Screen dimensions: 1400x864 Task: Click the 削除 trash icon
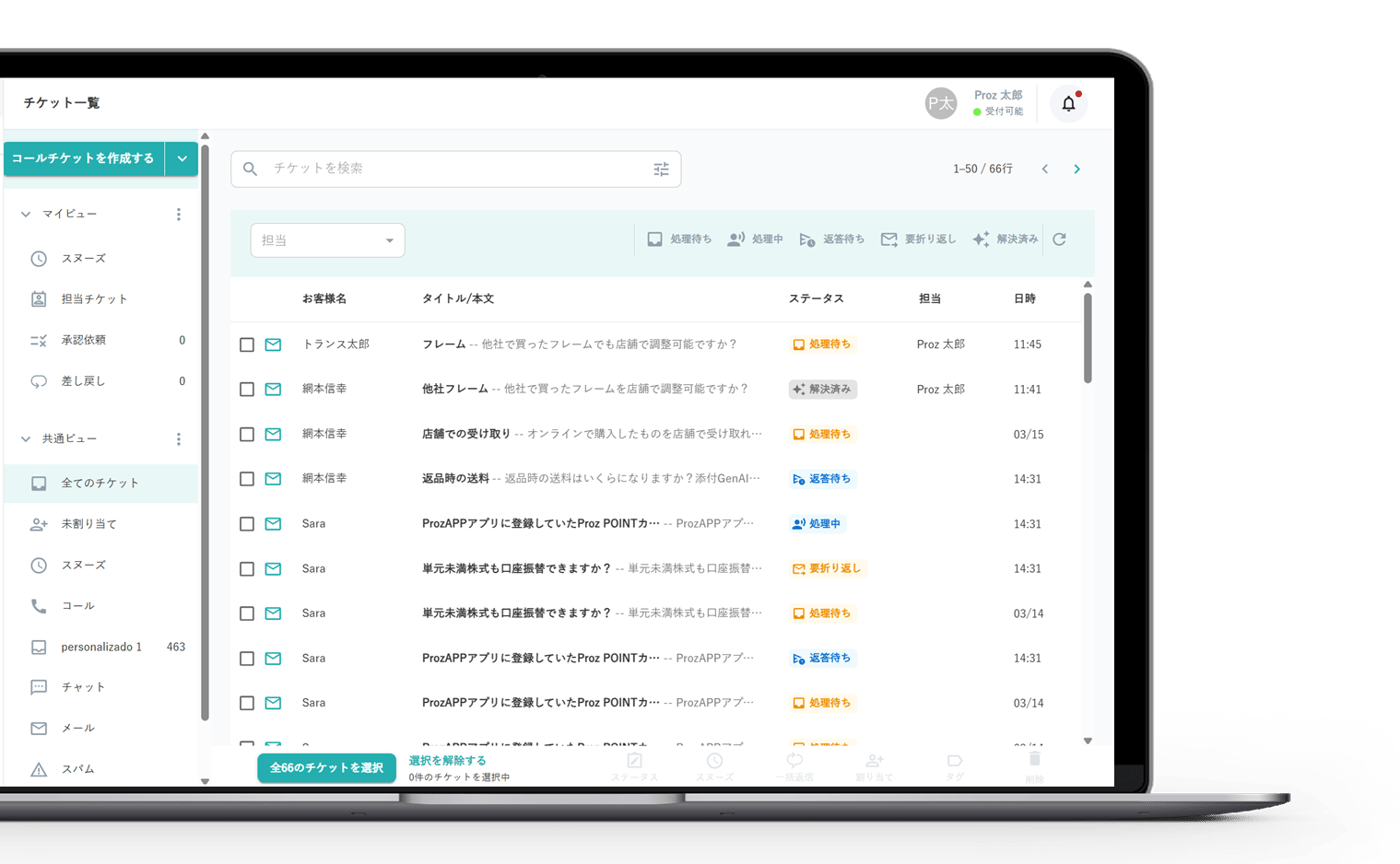pos(1035,767)
